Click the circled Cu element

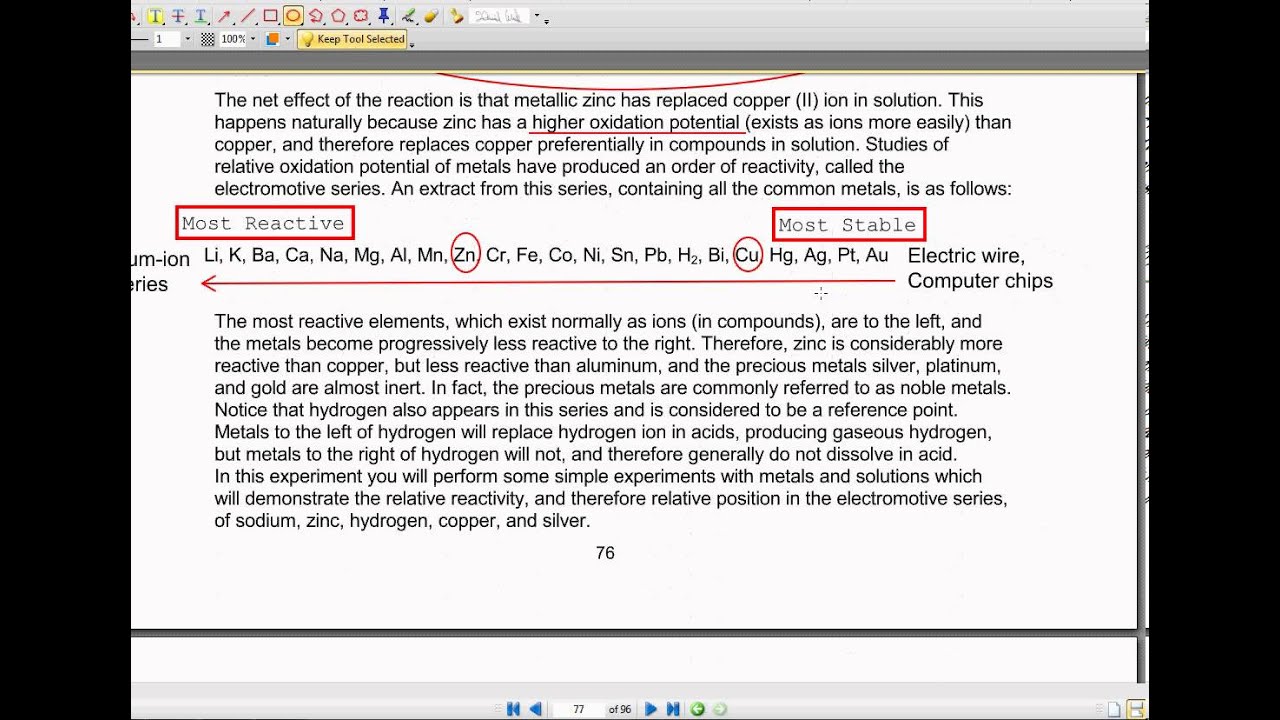click(748, 254)
